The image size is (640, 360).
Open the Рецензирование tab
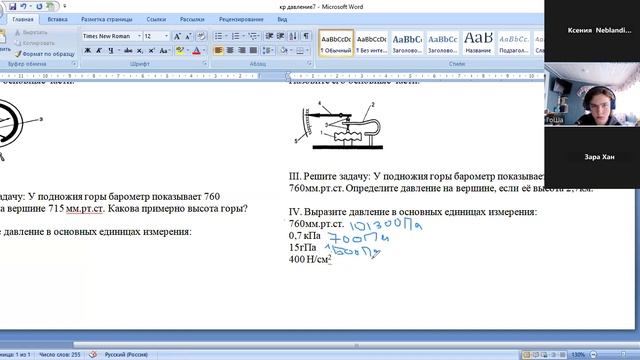click(241, 19)
